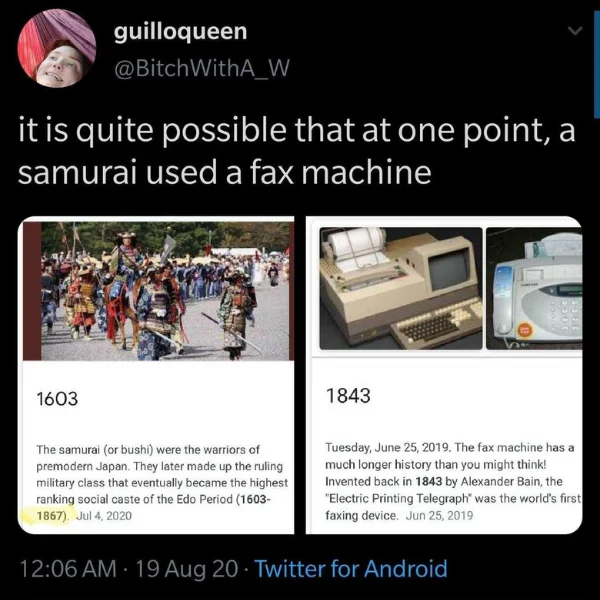
Task: Click the Jul 4, 2020 date
Action: click(104, 515)
